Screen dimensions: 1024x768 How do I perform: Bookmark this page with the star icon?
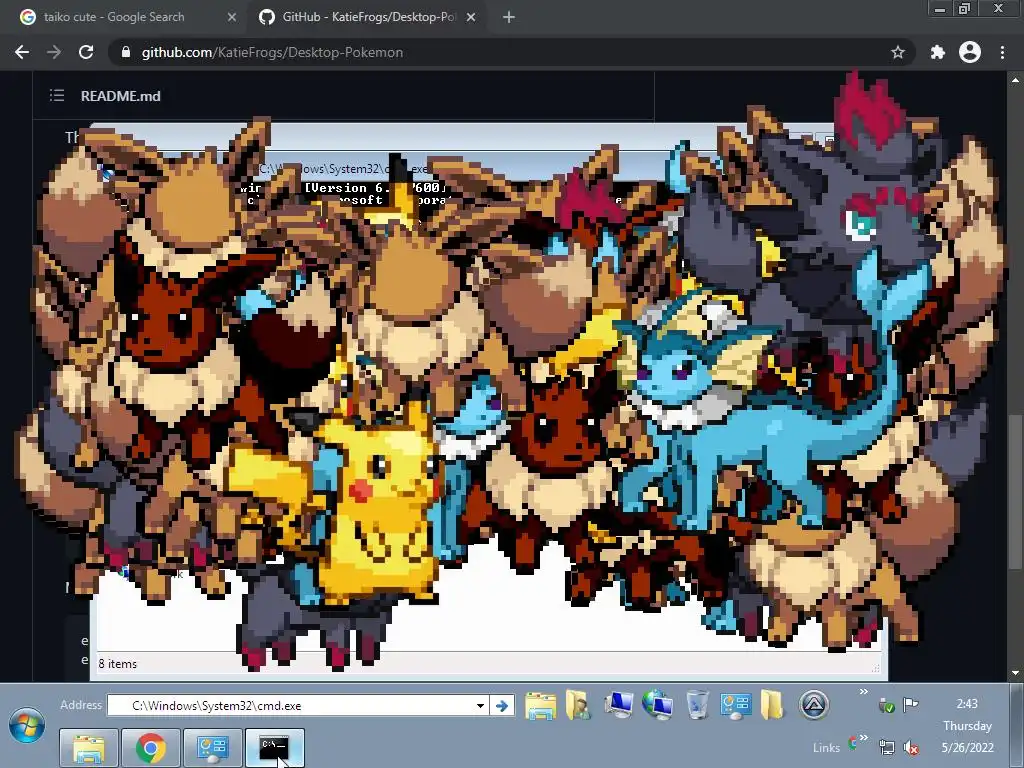click(898, 52)
